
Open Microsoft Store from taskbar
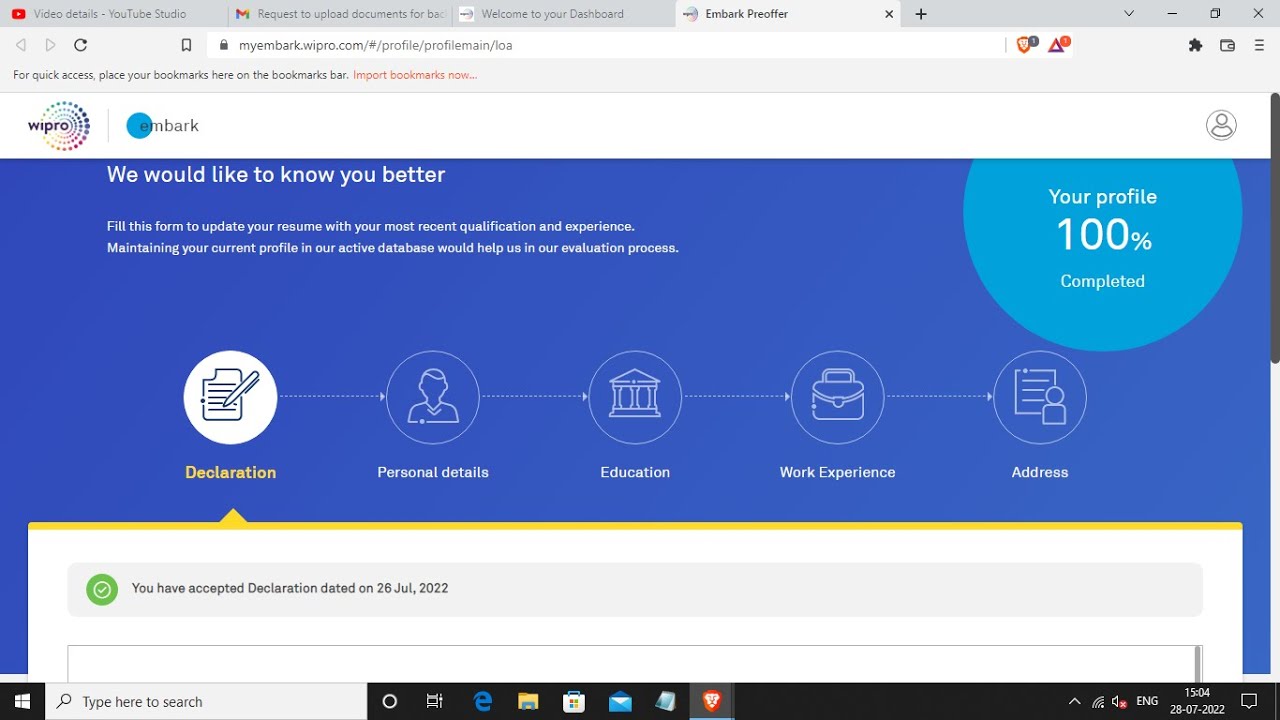pyautogui.click(x=574, y=702)
